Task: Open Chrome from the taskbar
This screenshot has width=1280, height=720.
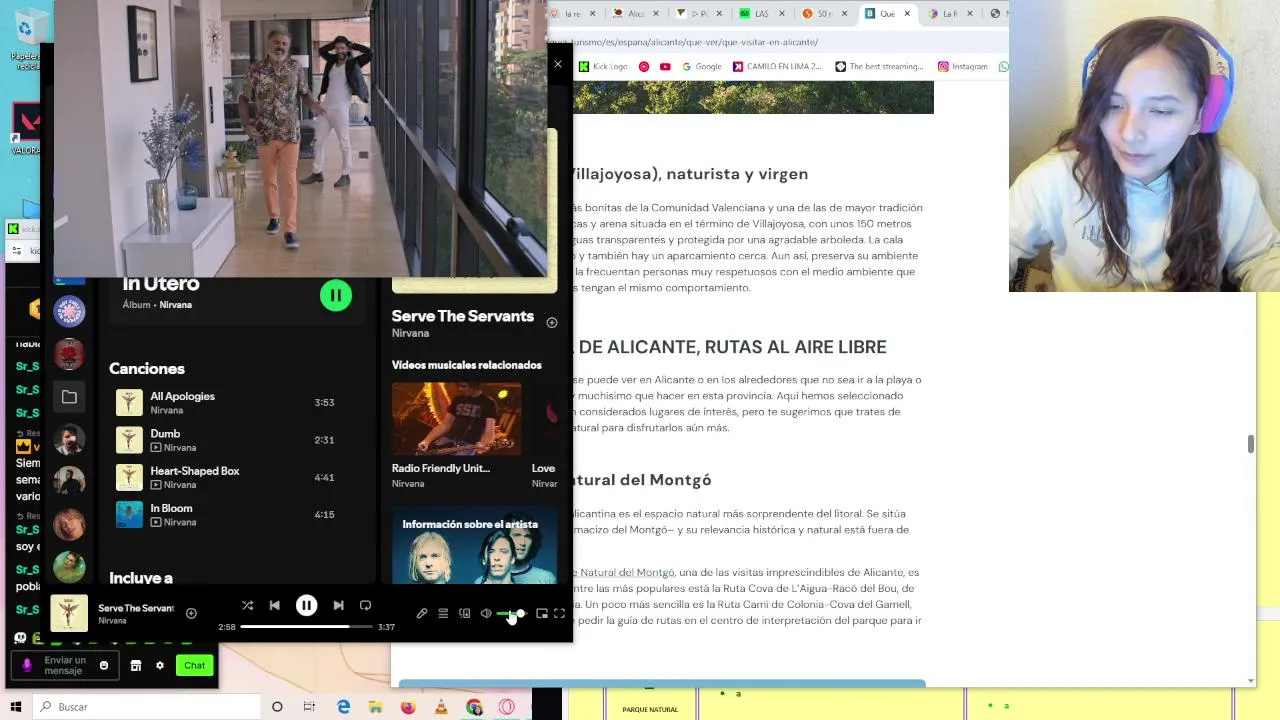Action: tap(474, 707)
